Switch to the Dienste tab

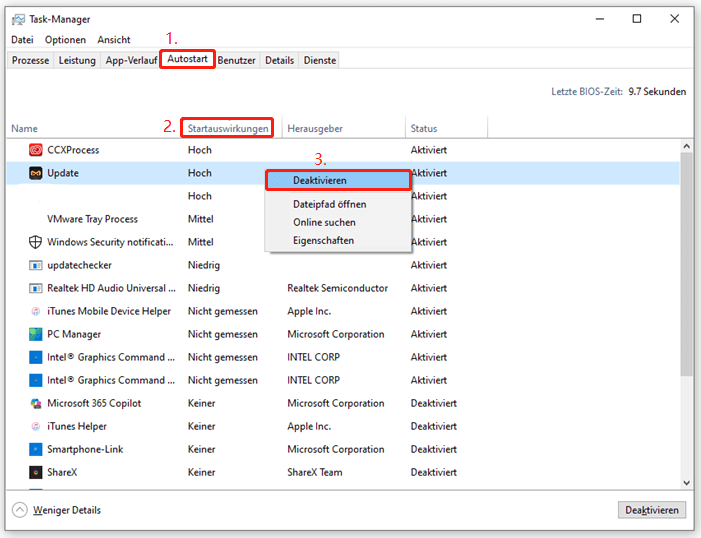[x=320, y=60]
